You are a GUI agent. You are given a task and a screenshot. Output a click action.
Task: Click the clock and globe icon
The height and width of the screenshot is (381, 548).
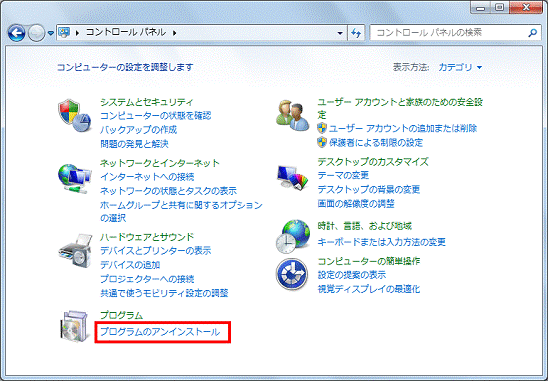(293, 236)
